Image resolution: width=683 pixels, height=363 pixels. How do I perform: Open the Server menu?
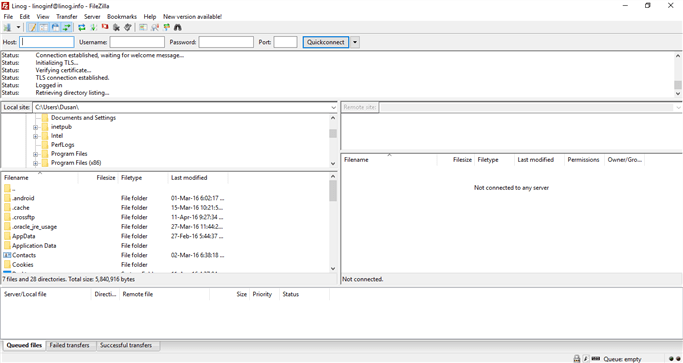click(92, 17)
